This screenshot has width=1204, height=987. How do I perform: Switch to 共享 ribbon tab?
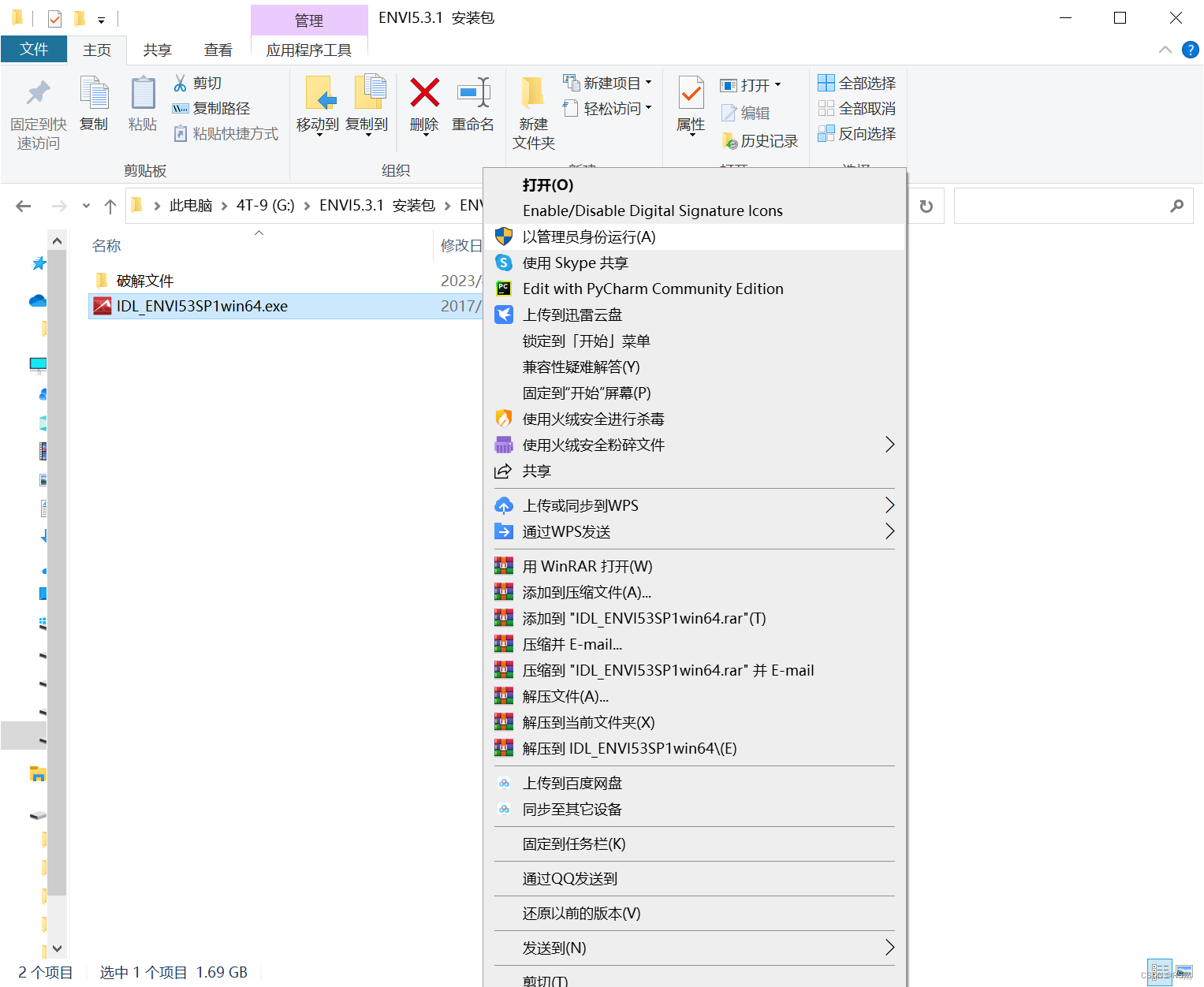tap(157, 50)
